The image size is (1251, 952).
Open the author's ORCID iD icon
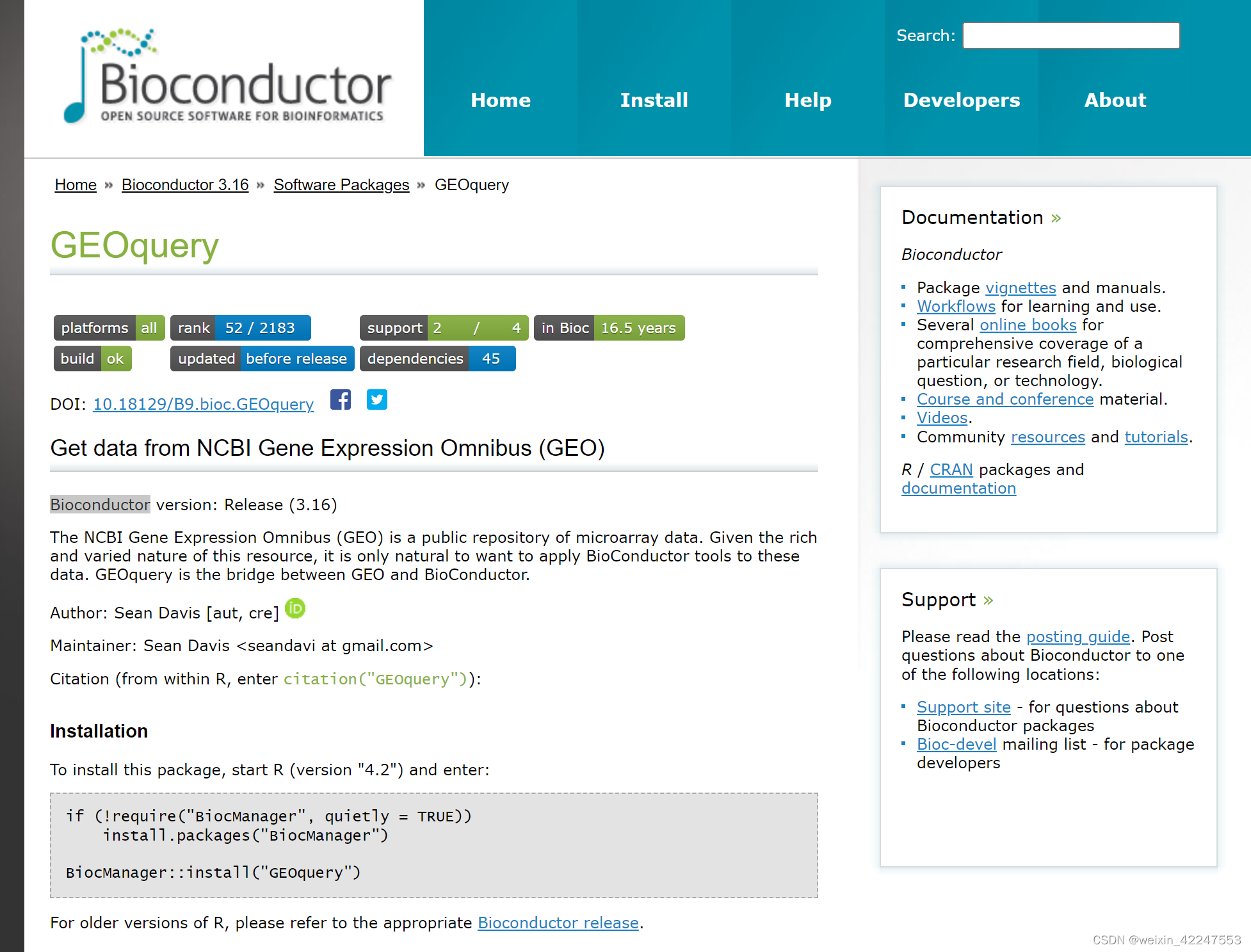[295, 608]
